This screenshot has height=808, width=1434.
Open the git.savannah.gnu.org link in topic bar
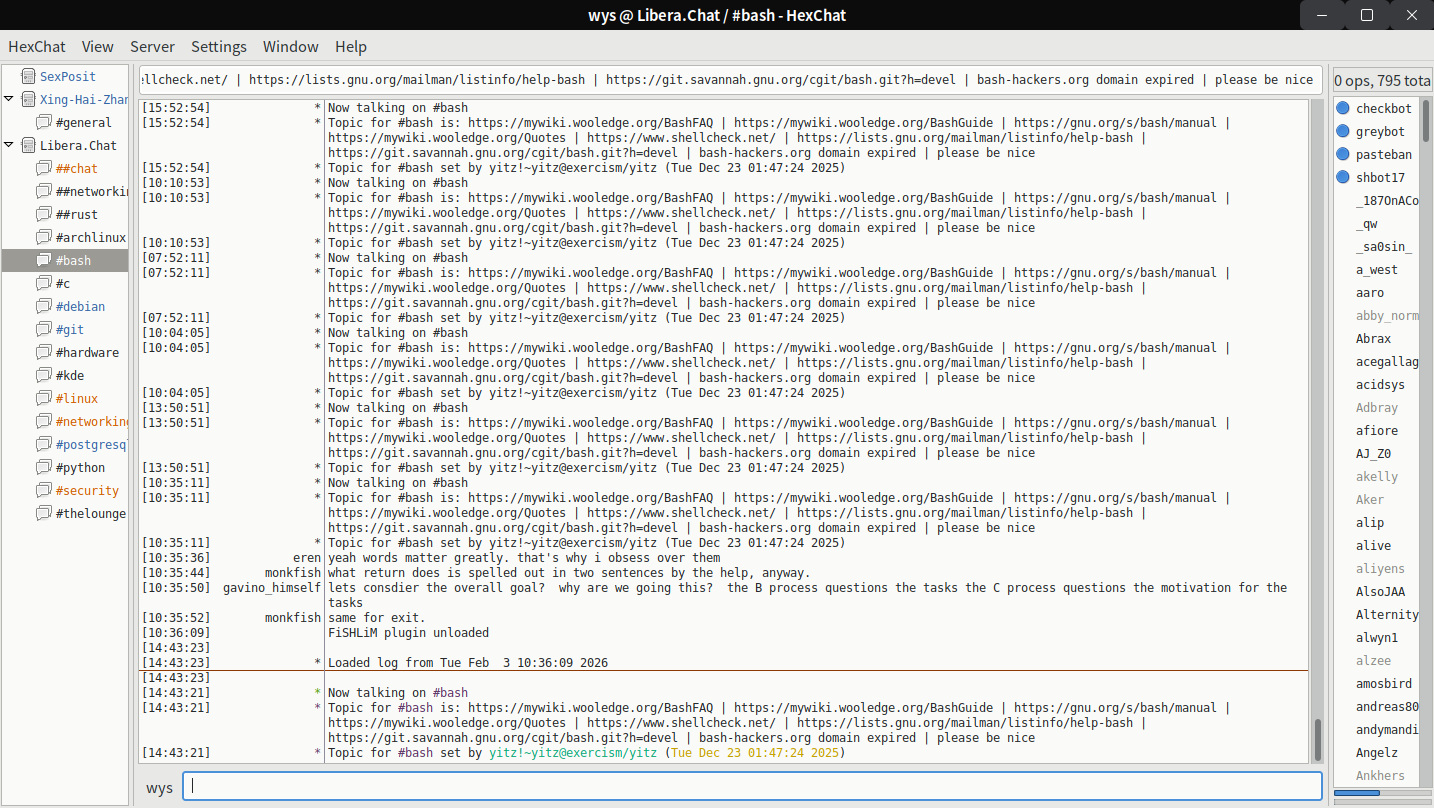pos(780,80)
